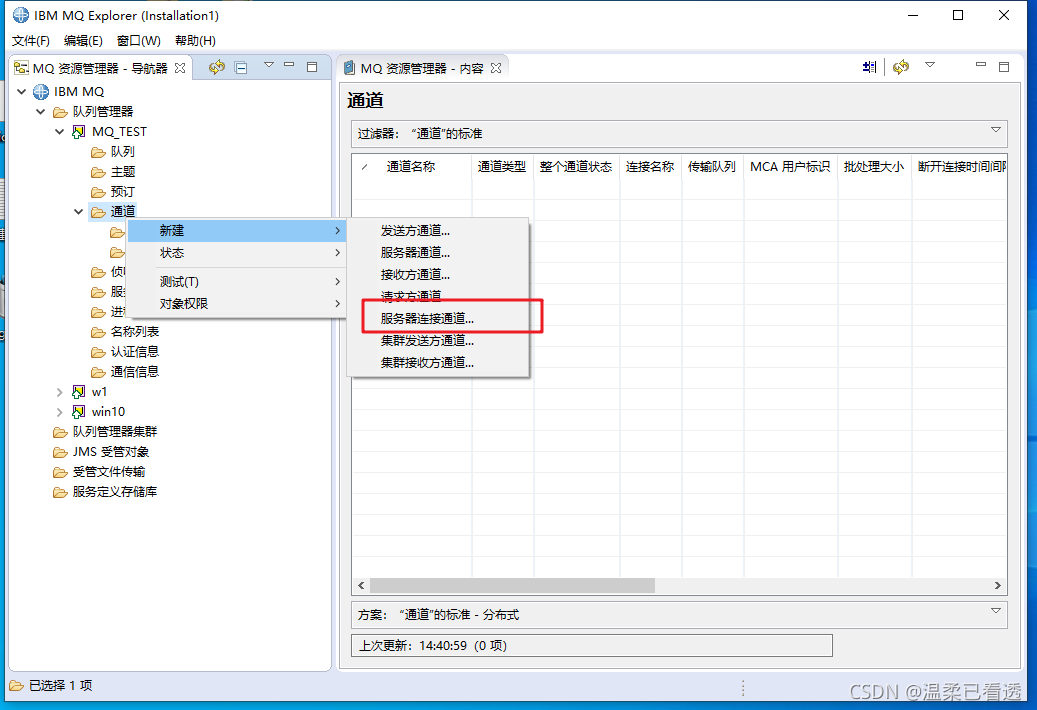Image resolution: width=1037 pixels, height=710 pixels.
Task: Expand the 过滤器 section dropdown
Action: pyautogui.click(x=995, y=130)
